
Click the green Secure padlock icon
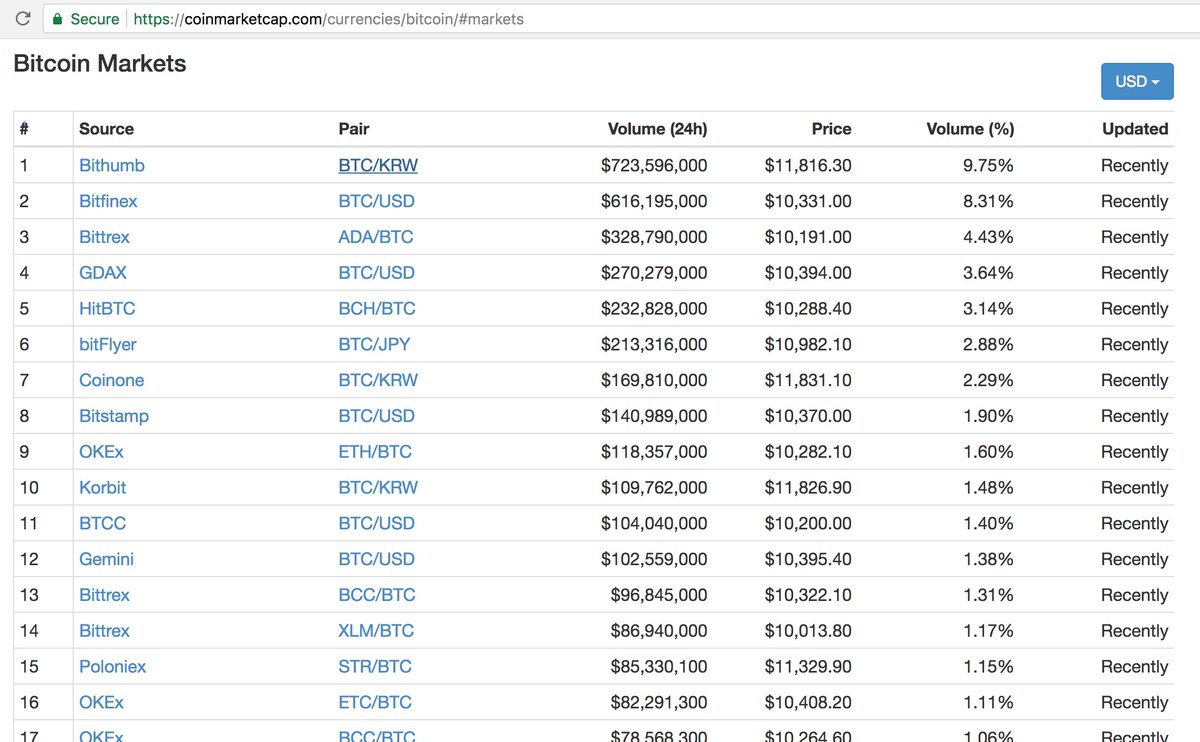point(57,19)
